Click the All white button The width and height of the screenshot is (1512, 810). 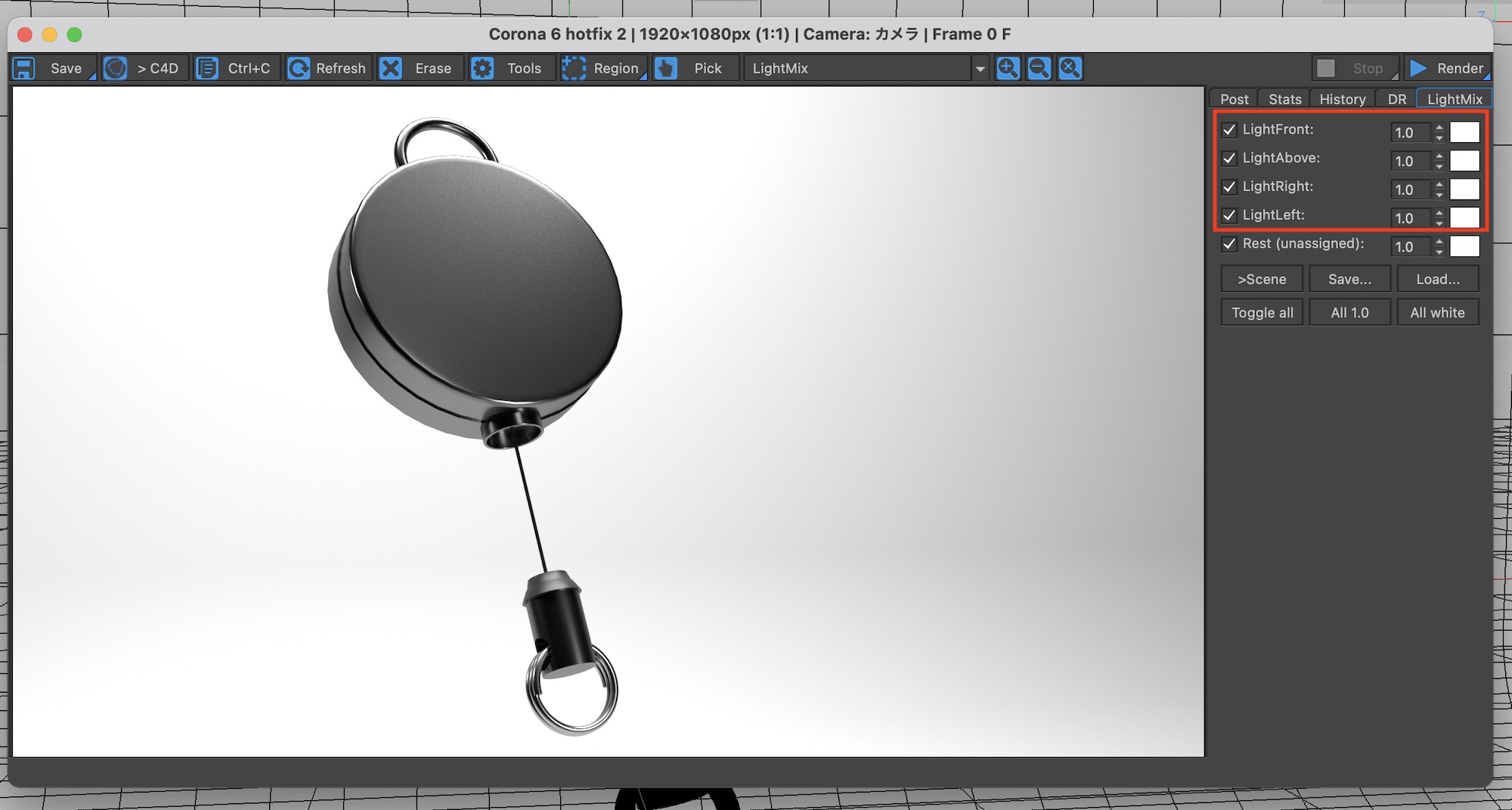point(1437,312)
